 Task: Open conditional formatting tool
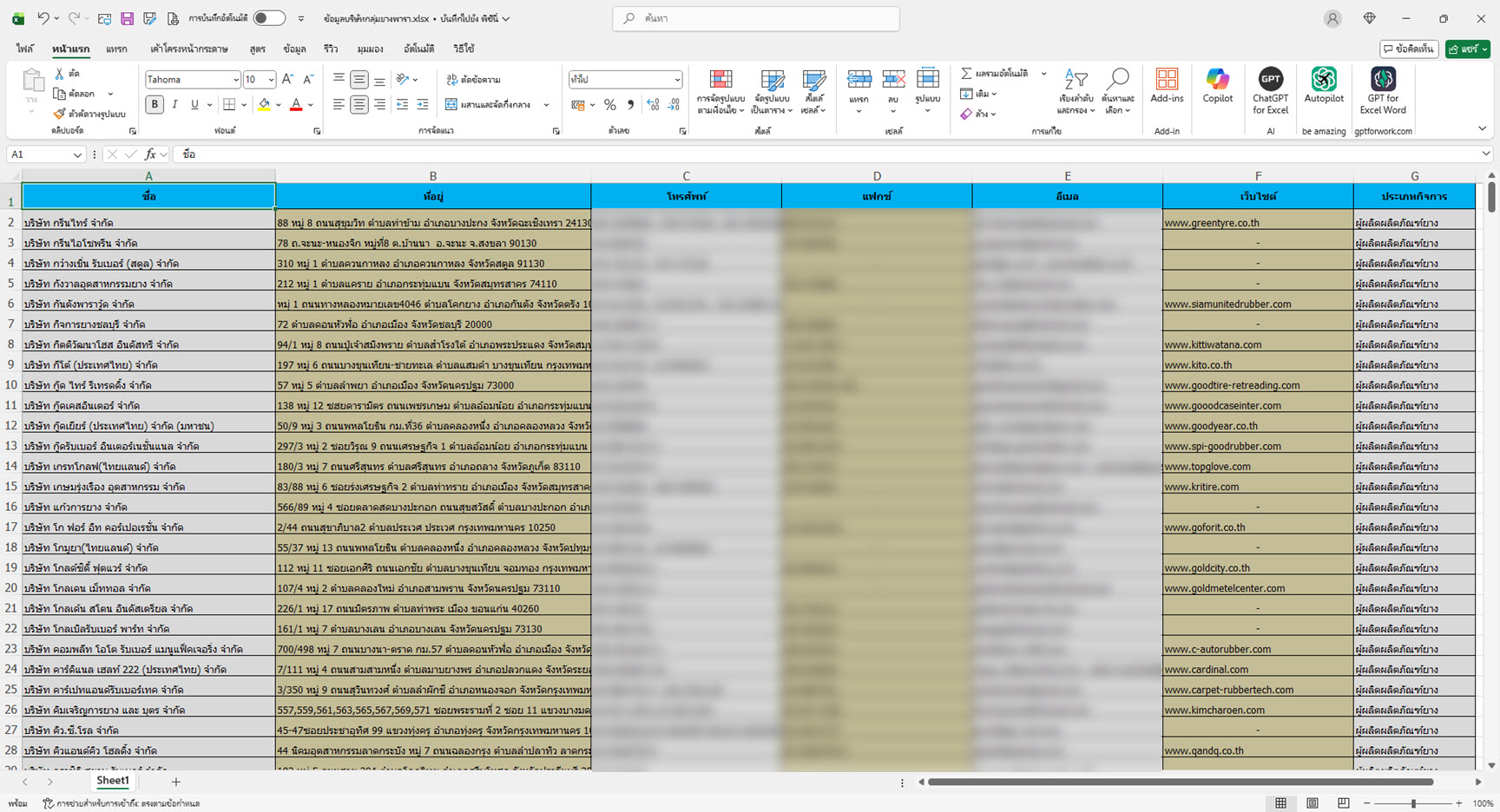coord(720,91)
